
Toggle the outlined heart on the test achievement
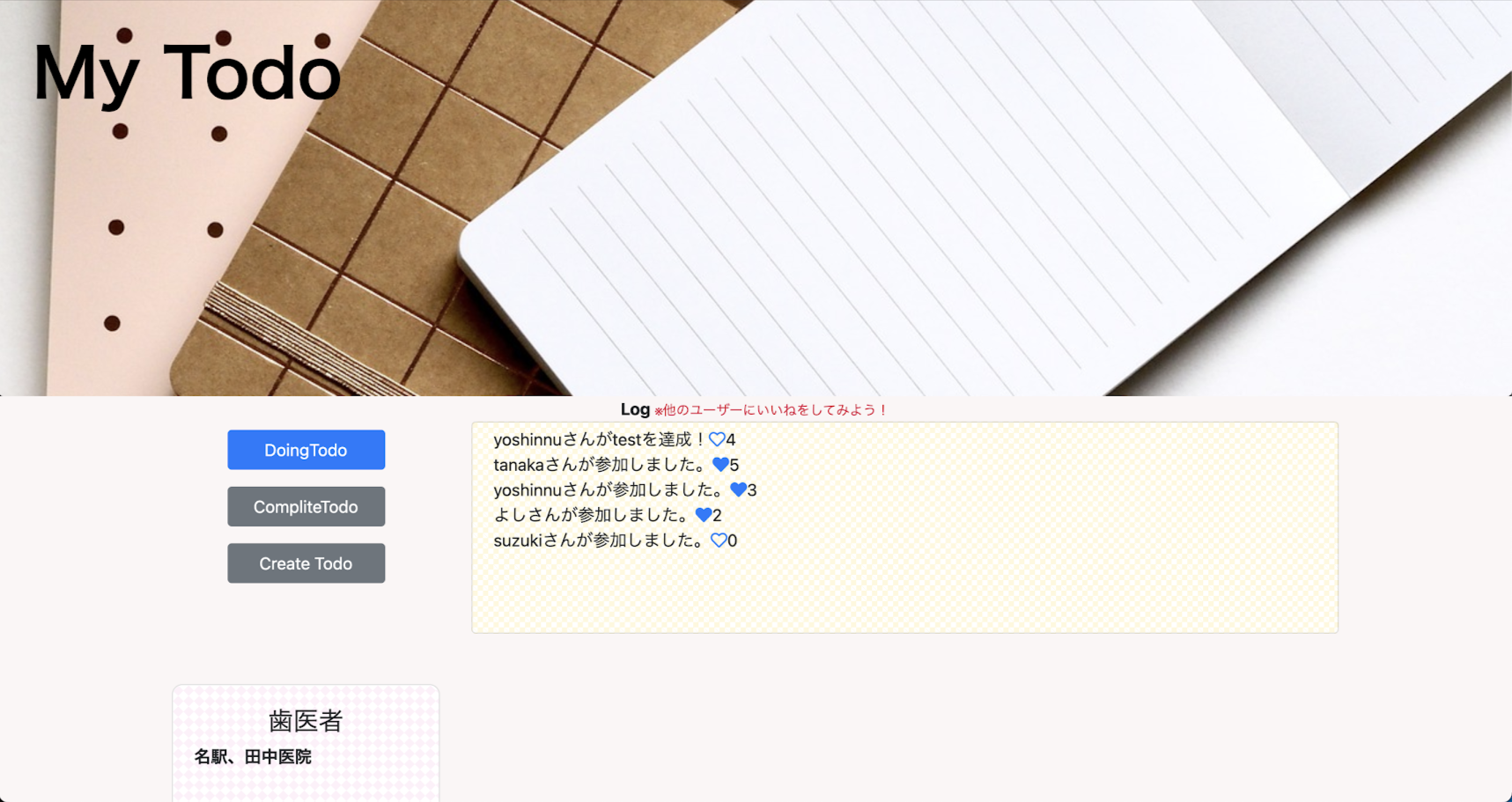tap(716, 439)
